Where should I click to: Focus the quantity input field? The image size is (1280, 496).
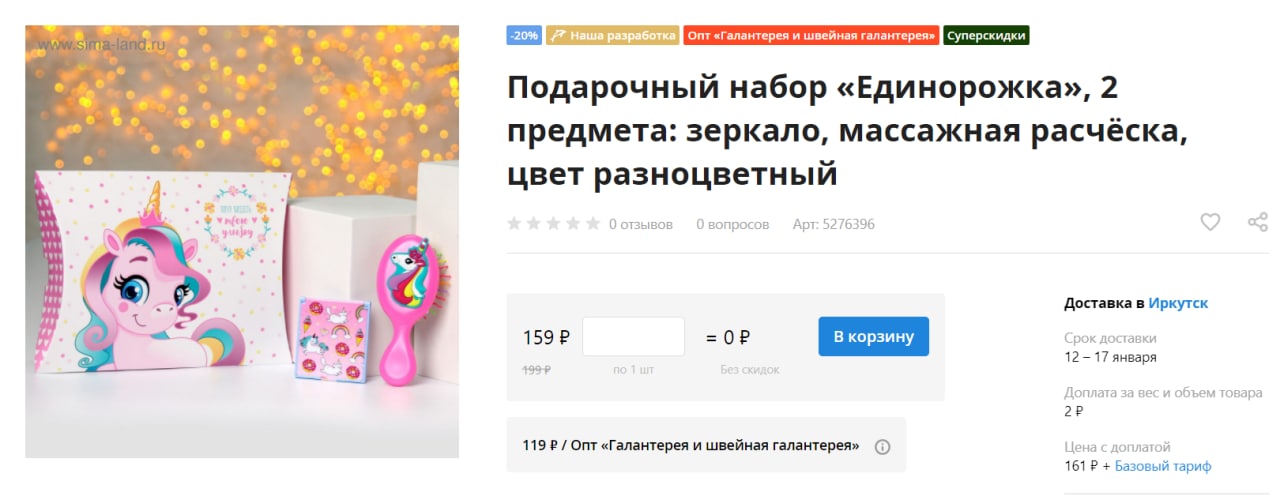point(633,336)
